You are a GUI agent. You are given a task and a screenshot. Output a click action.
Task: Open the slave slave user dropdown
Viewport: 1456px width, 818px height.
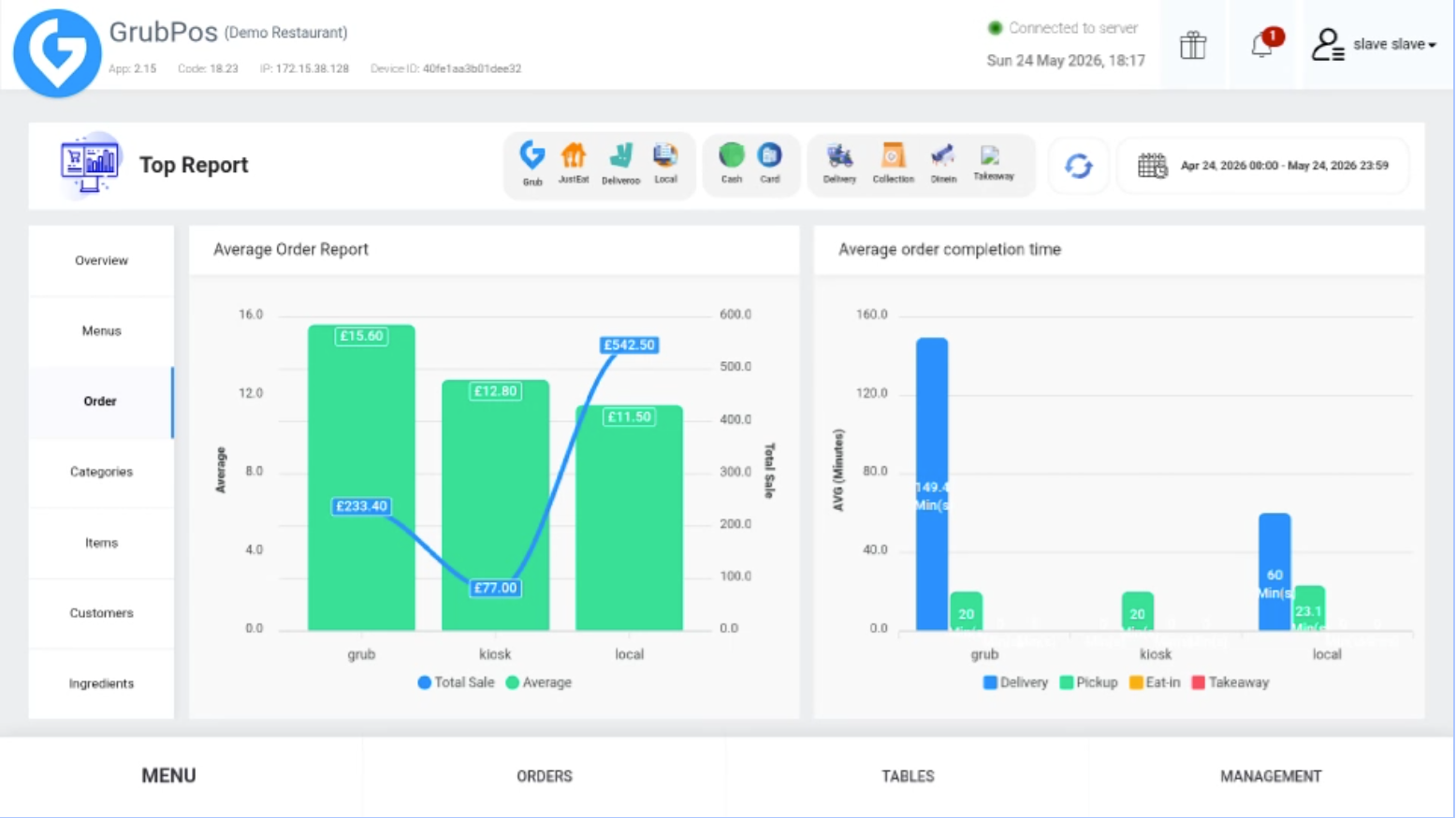click(1374, 44)
